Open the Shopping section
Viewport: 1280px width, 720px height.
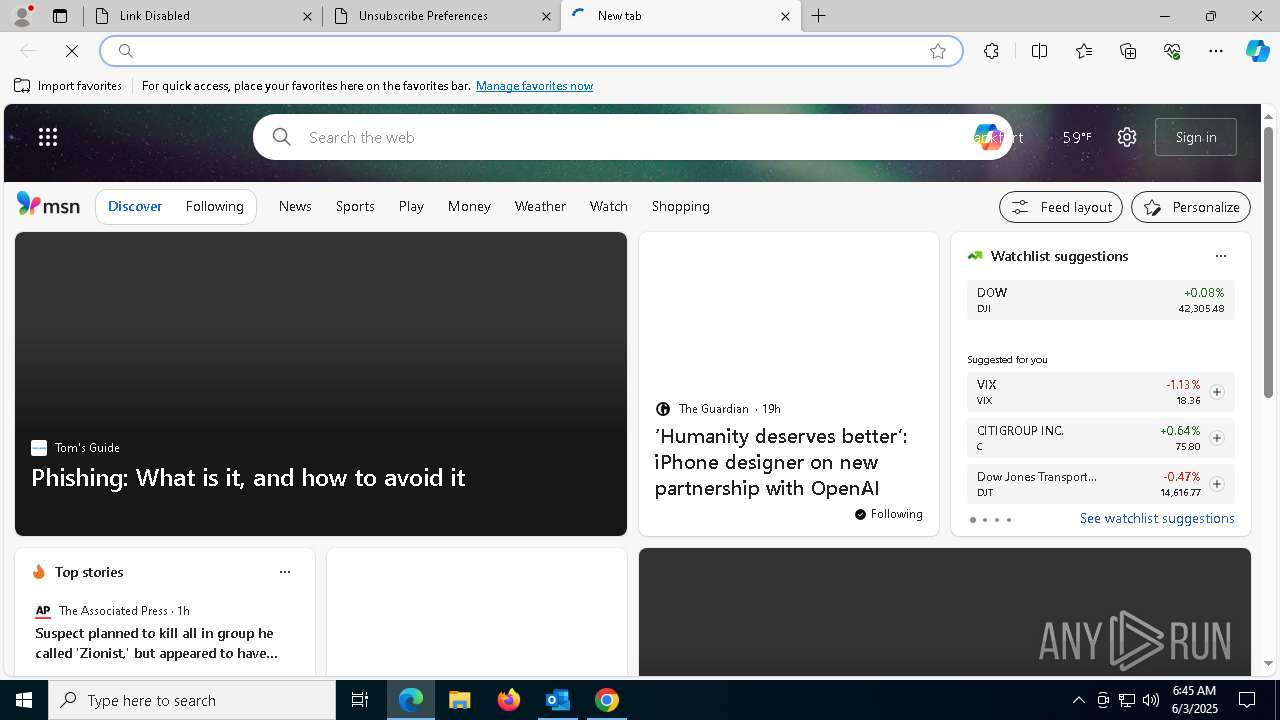pos(680,206)
